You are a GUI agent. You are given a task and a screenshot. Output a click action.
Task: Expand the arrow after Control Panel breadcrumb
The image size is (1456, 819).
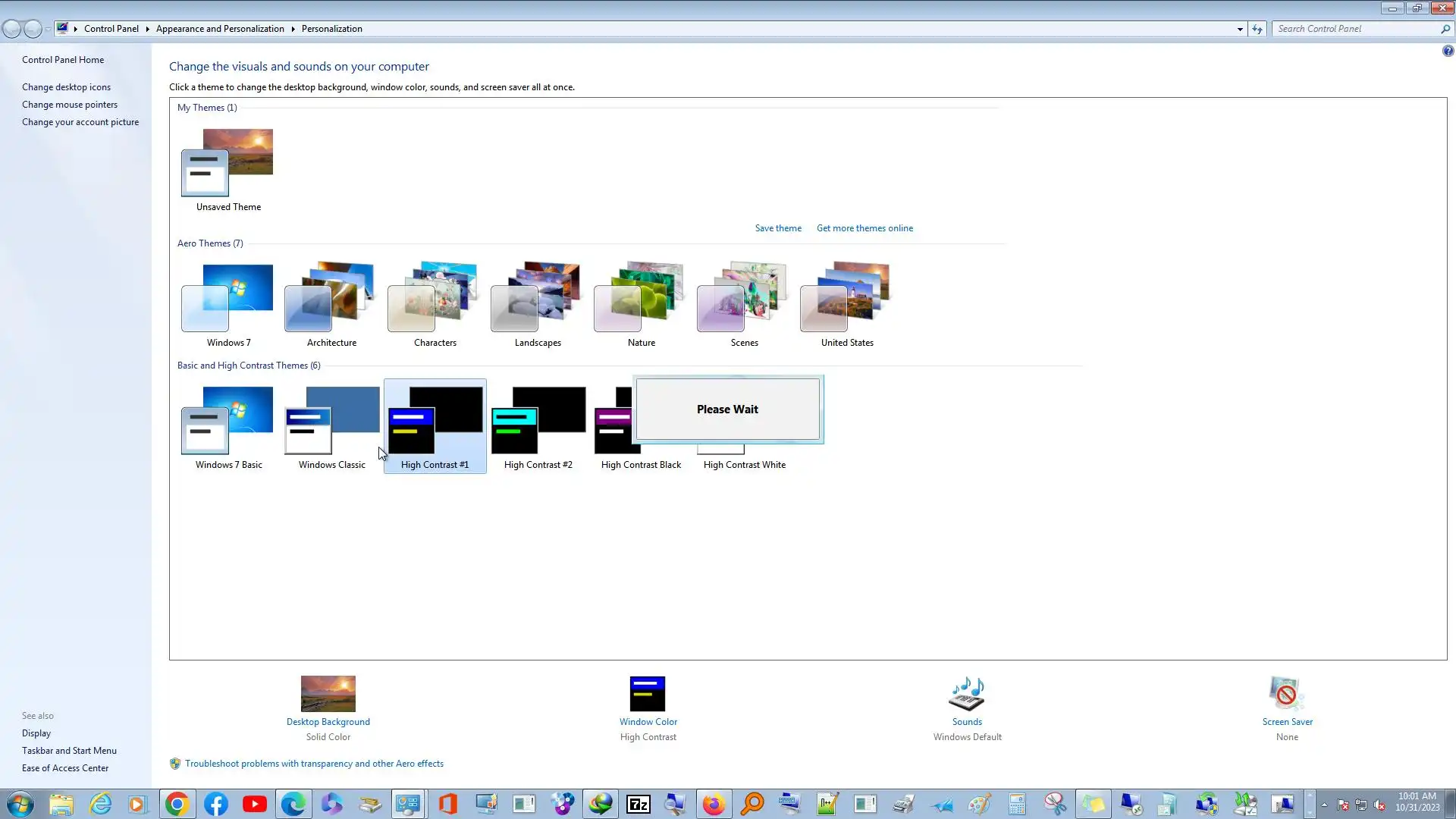pos(147,29)
